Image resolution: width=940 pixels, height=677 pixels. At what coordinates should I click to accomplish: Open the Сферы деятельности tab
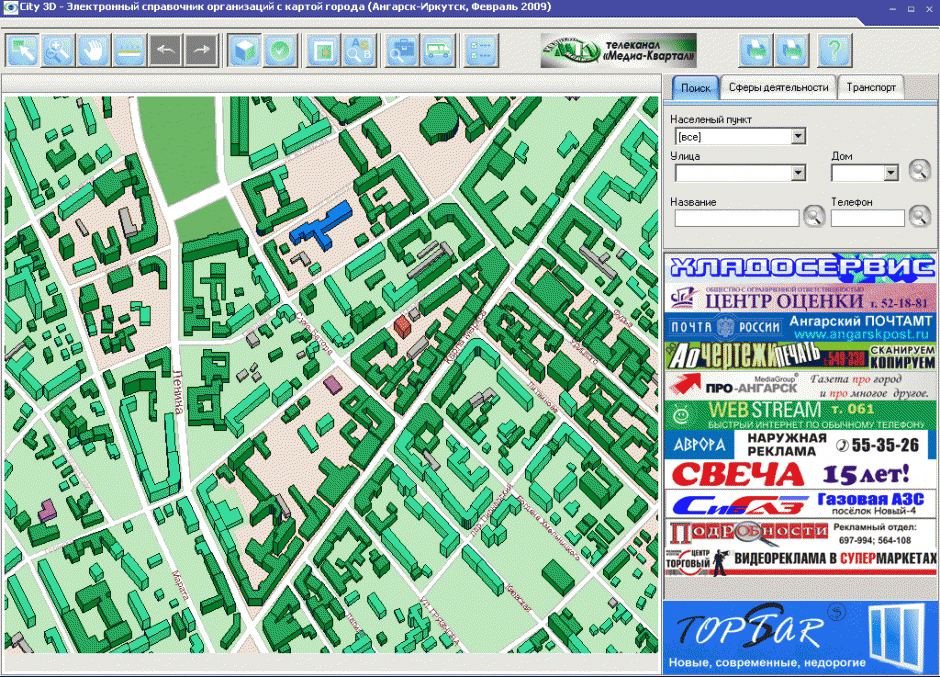tap(778, 88)
